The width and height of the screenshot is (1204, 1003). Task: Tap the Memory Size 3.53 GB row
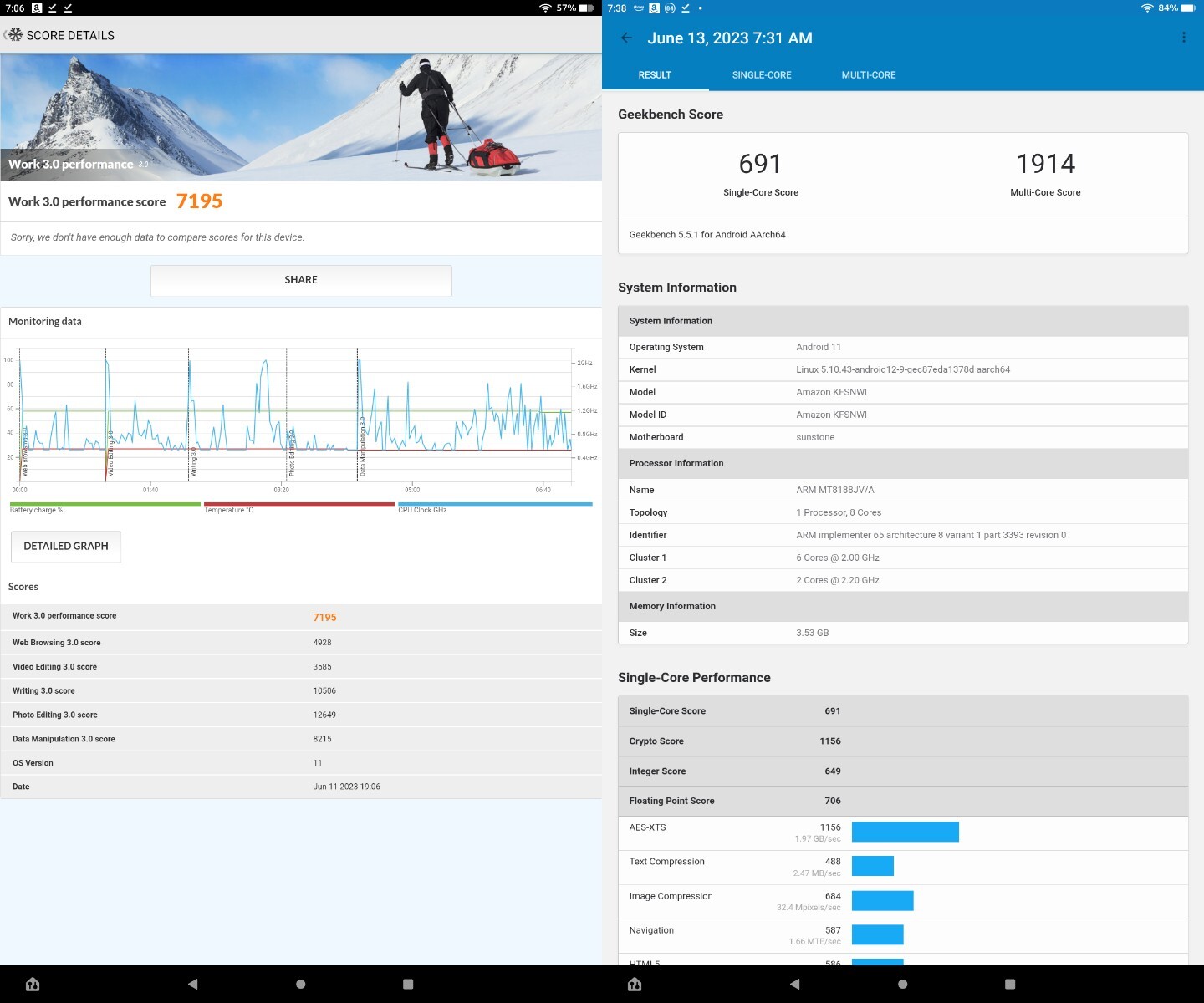click(x=903, y=633)
